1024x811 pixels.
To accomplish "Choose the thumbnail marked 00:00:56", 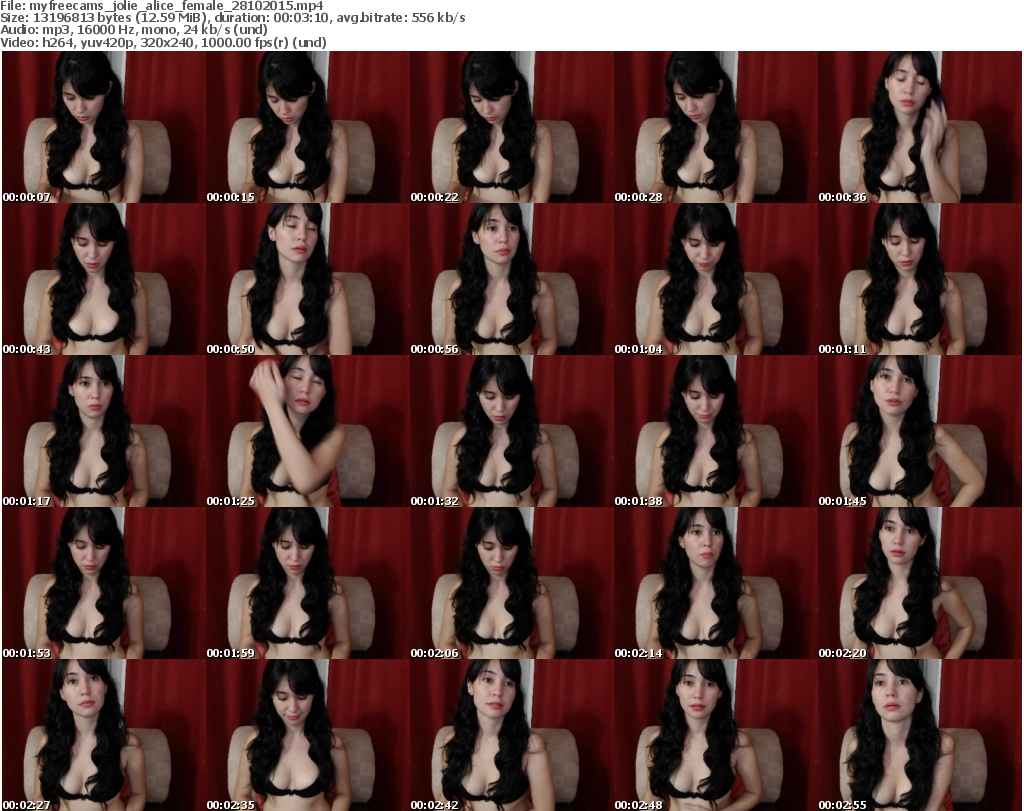I will (512, 279).
